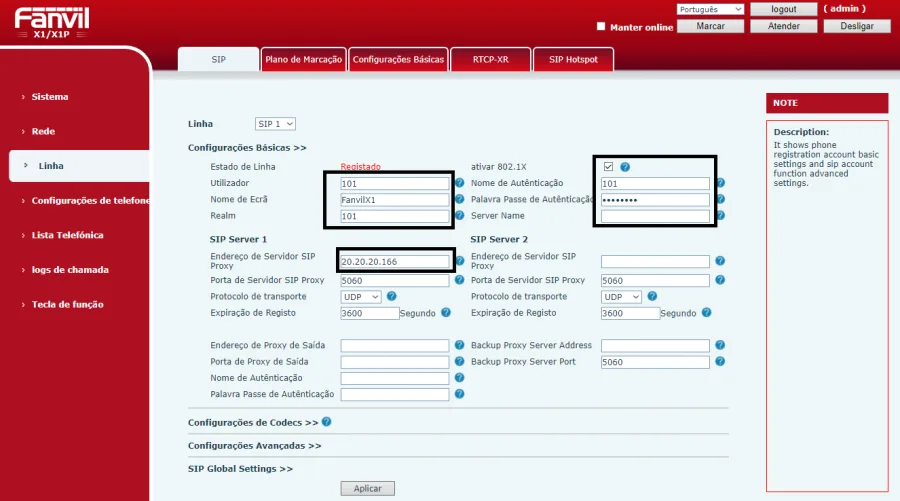Image resolution: width=900 pixels, height=501 pixels.
Task: Click SIP Server 1 Expiração de Registo field
Action: (x=369, y=313)
